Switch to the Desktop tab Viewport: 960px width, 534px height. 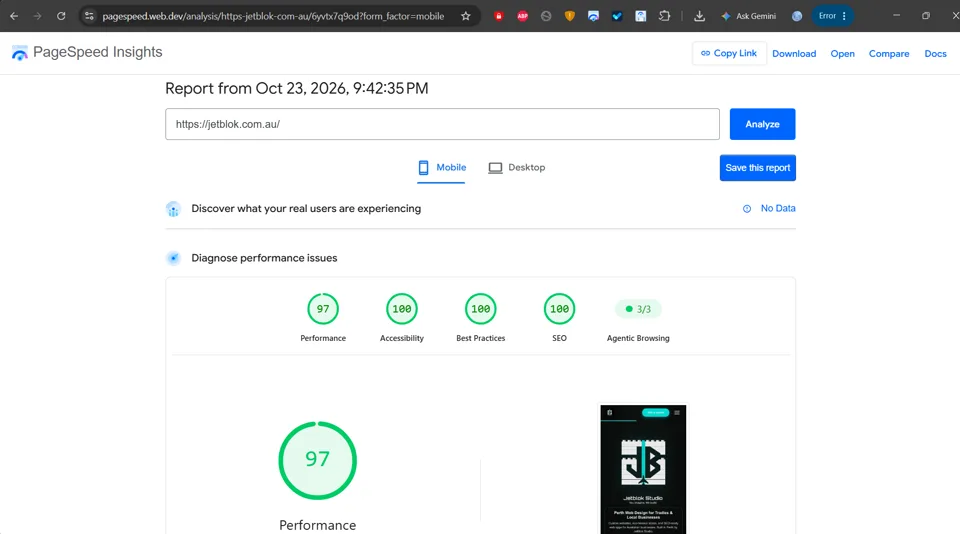pyautogui.click(x=517, y=168)
